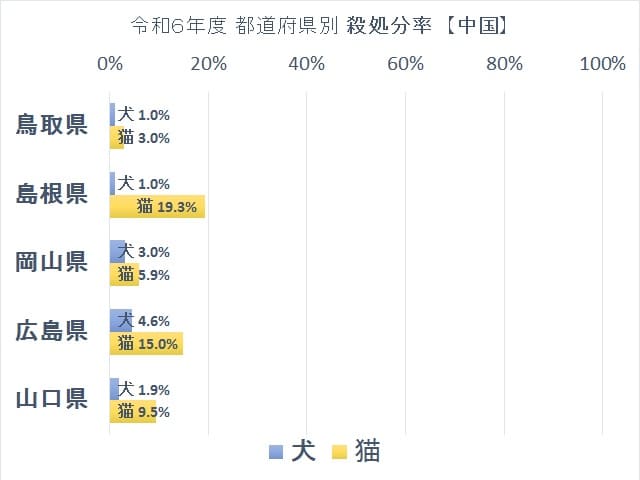
Task: Click the blue 犬 legend swatch
Action: click(x=277, y=452)
